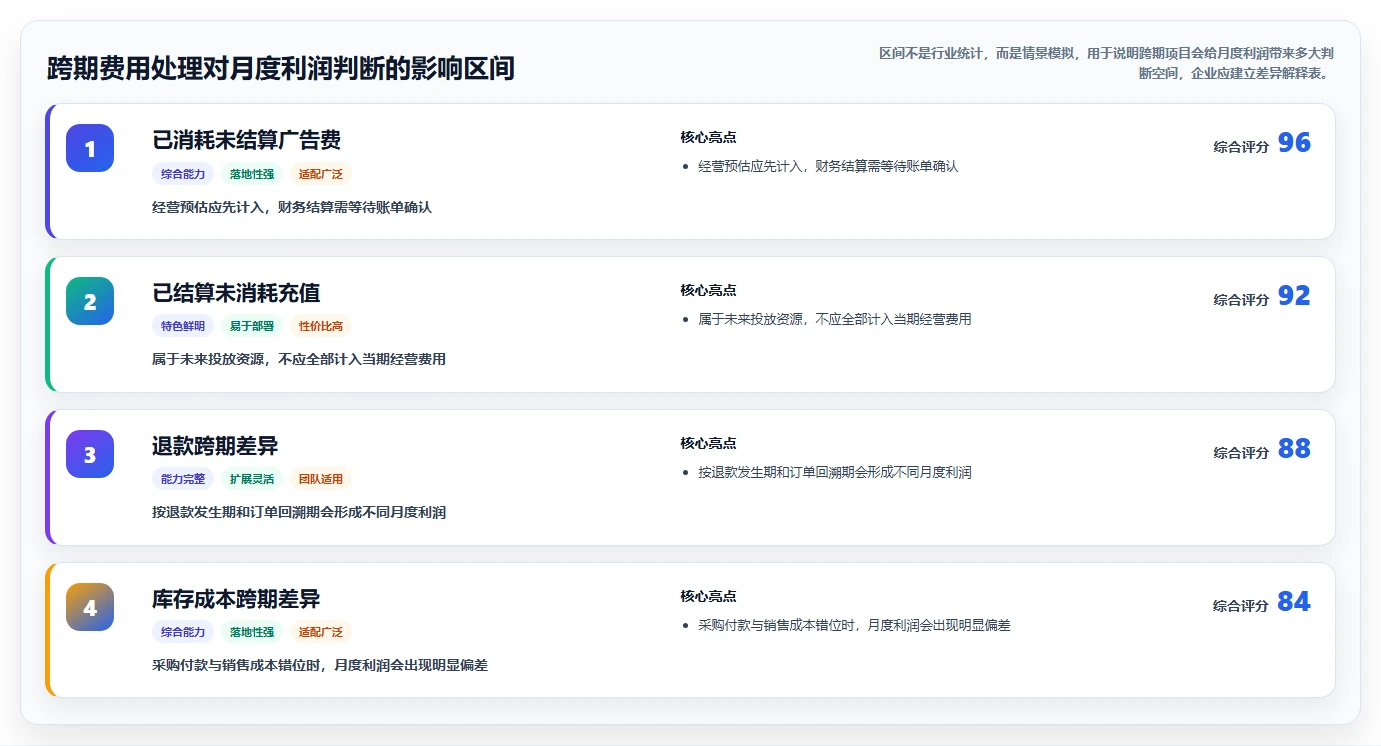Click bold description 按退款发生期 below tags
Viewport: 1381px width, 746px height.
coord(299,512)
